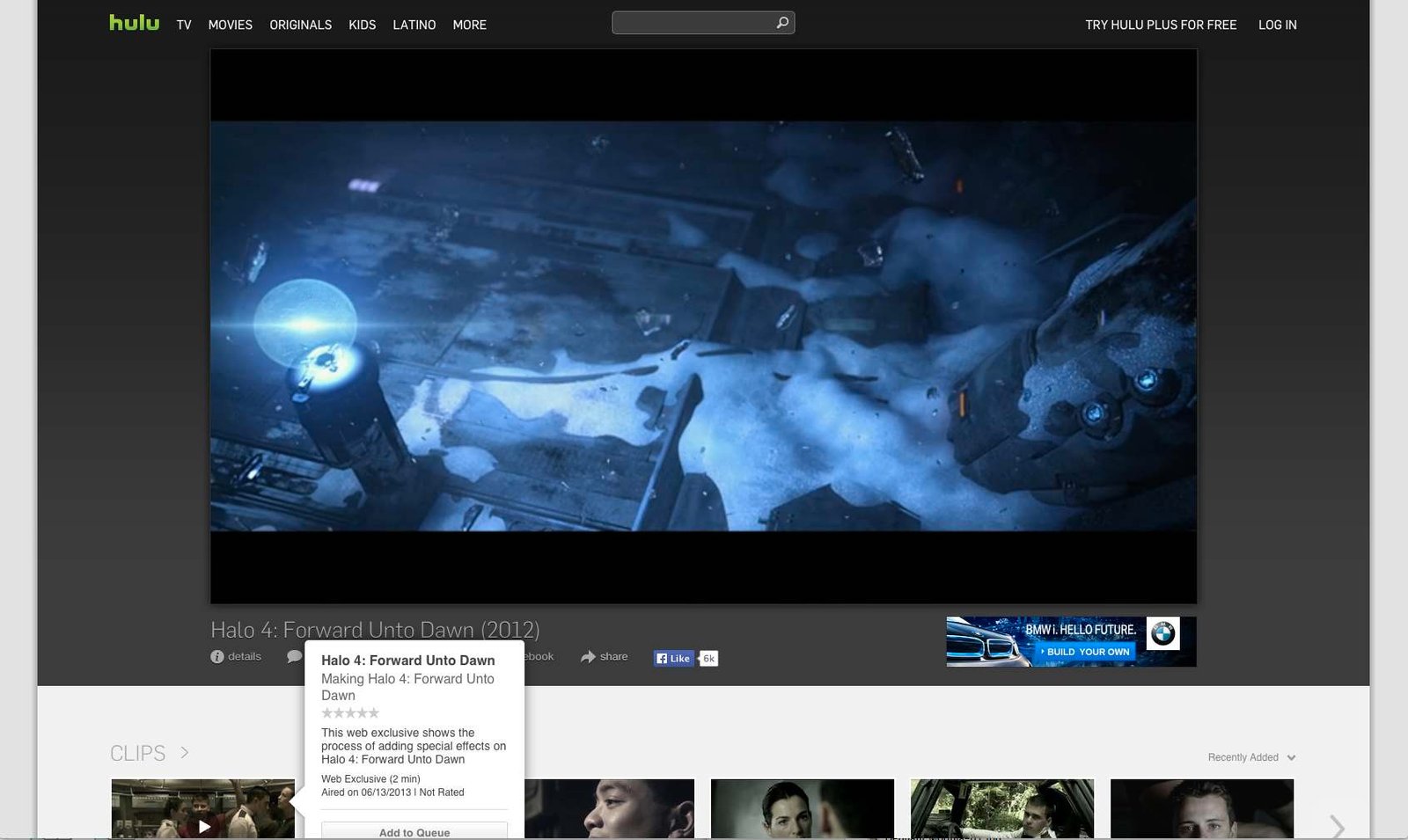The width and height of the screenshot is (1408, 840).
Task: Open the Recently Added sort dropdown
Action: click(1251, 757)
